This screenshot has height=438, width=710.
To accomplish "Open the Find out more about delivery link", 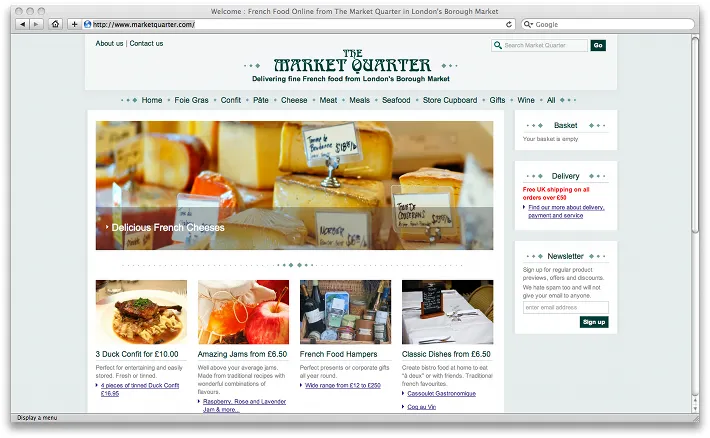I will 566,212.
